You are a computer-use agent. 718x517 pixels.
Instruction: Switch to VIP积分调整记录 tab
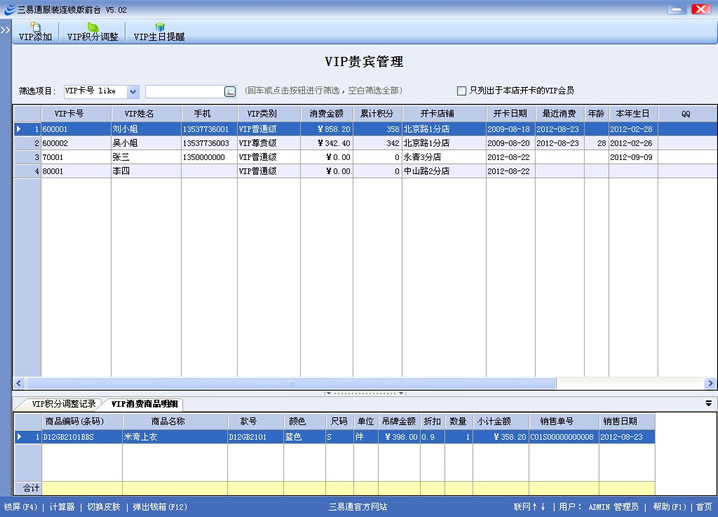[x=64, y=404]
